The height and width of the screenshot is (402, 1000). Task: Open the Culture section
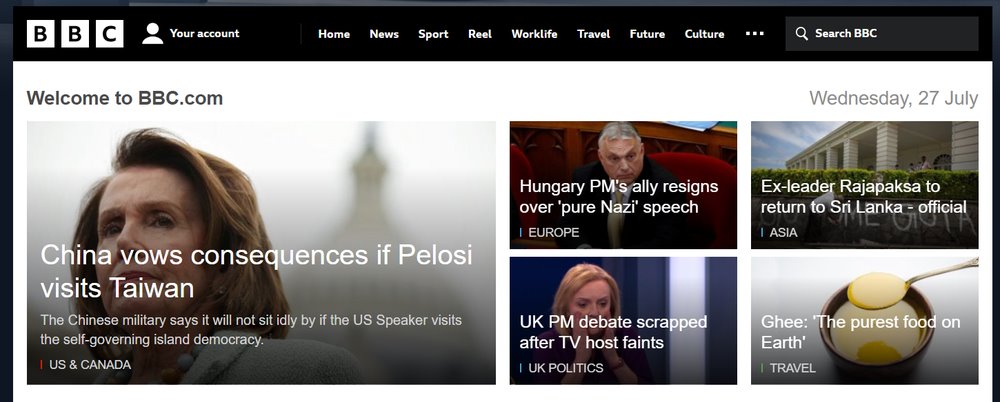pyautogui.click(x=705, y=34)
